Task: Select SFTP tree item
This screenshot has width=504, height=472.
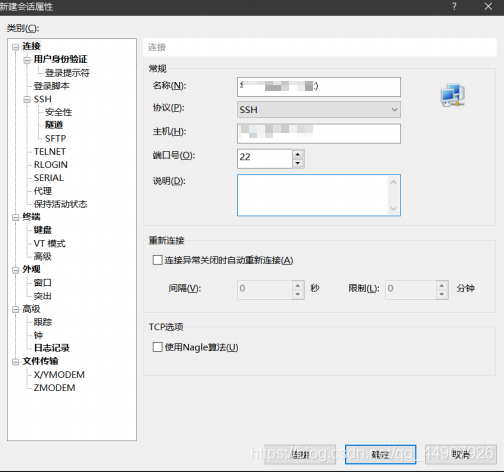Action: click(56, 138)
